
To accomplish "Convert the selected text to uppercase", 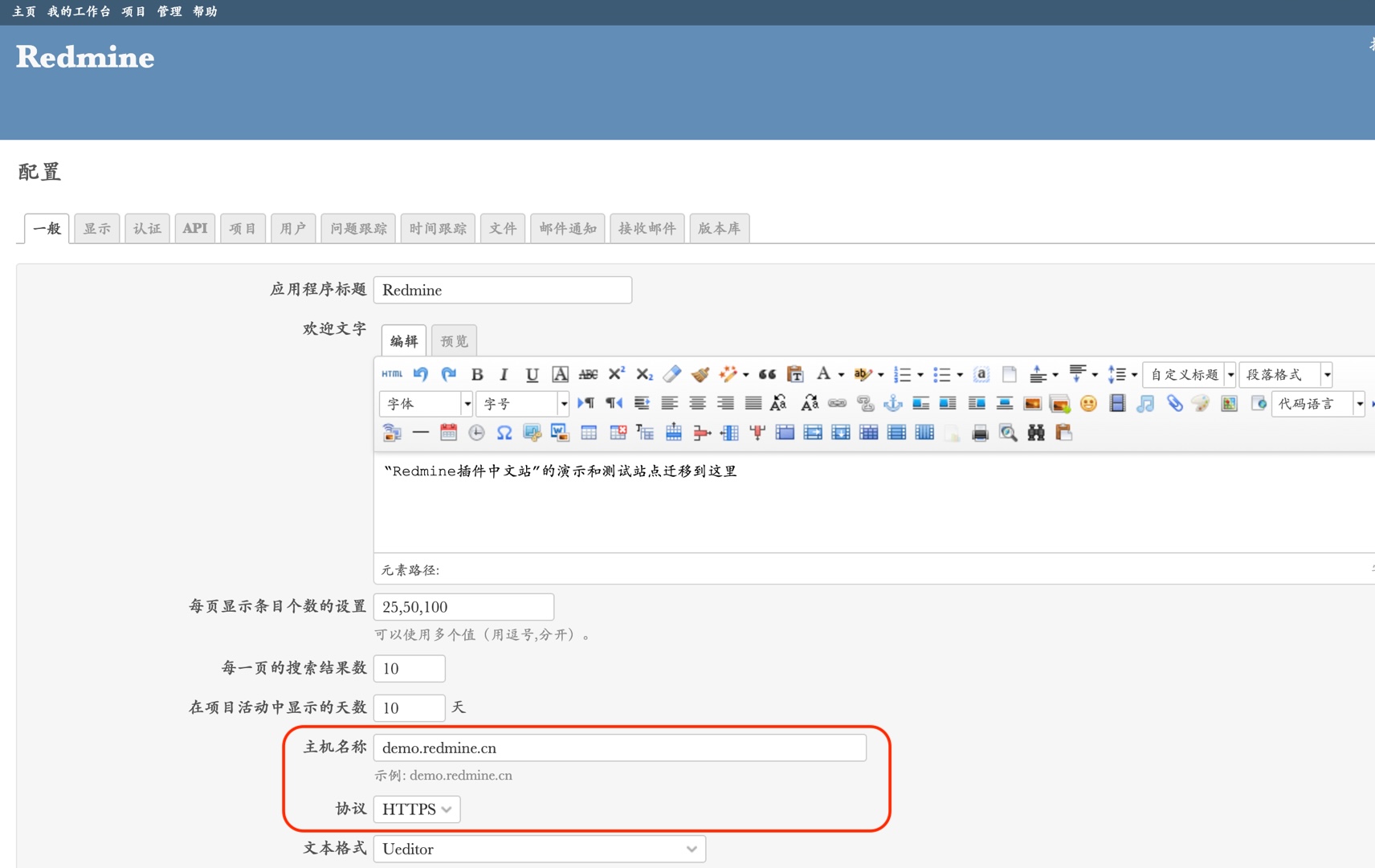I will tap(778, 403).
